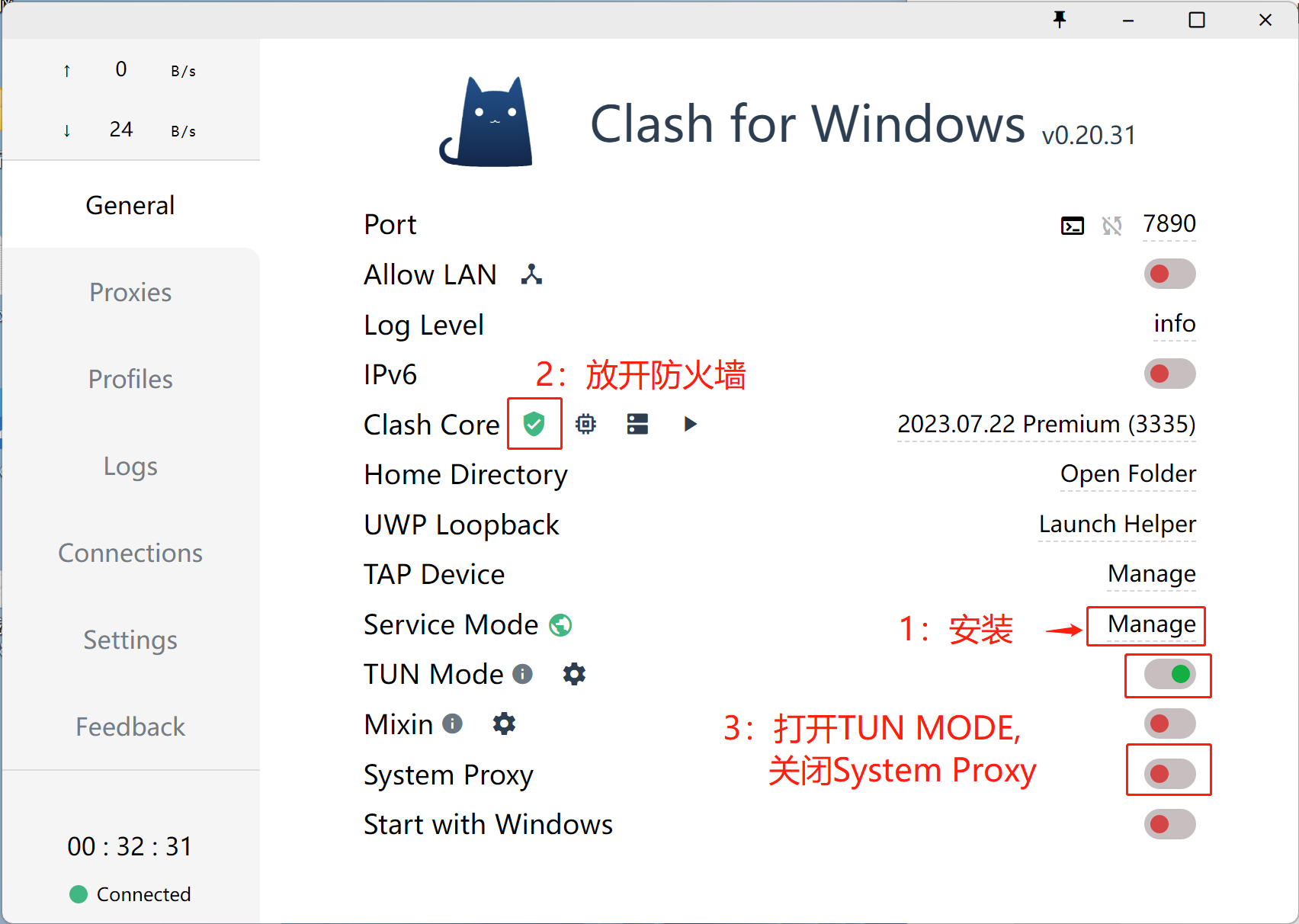This screenshot has width=1299, height=924.
Task: Show the Allow LAN network interfaces icon
Action: tap(531, 274)
